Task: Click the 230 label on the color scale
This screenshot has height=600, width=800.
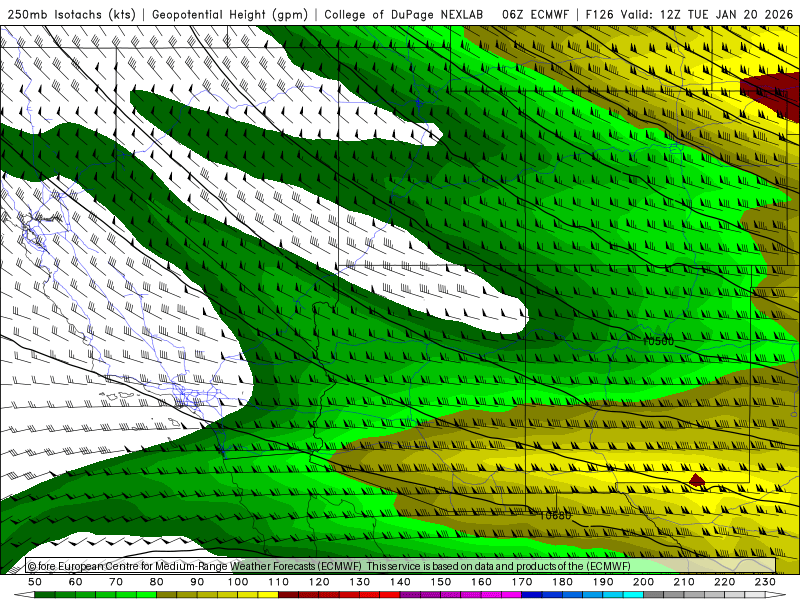Action: pyautogui.click(x=765, y=582)
